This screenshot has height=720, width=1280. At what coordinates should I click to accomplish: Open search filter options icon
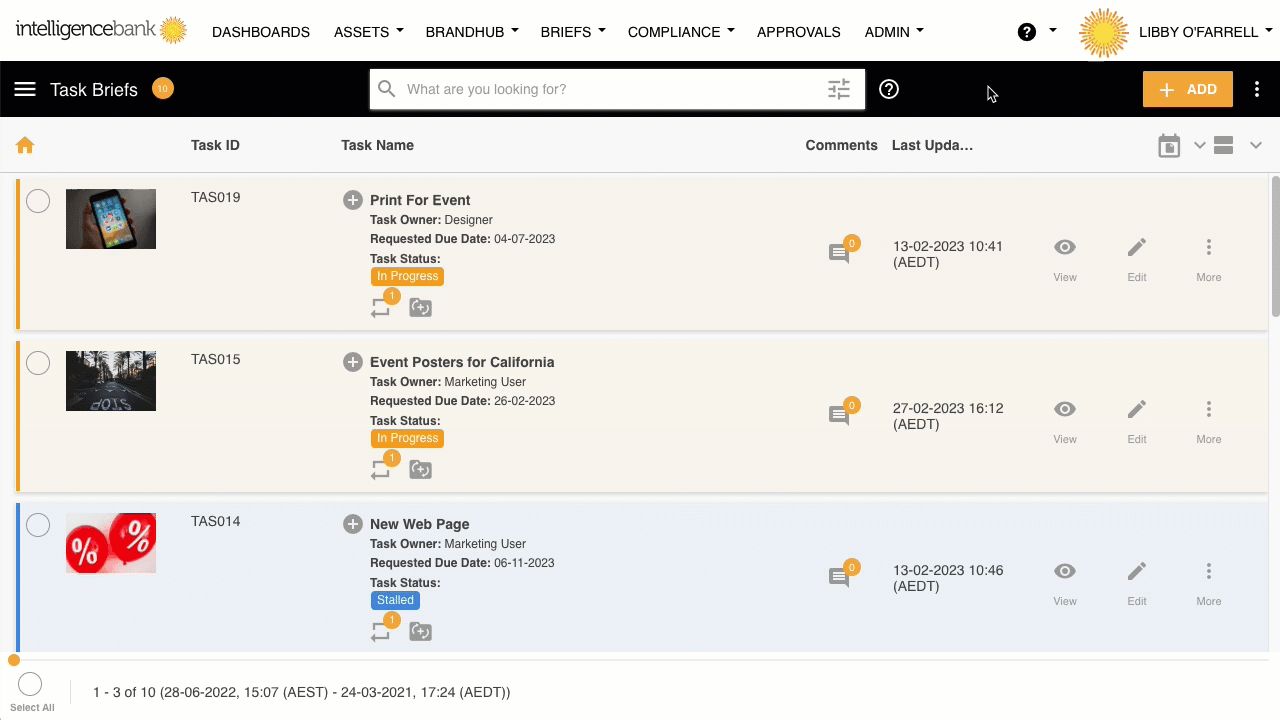(839, 89)
